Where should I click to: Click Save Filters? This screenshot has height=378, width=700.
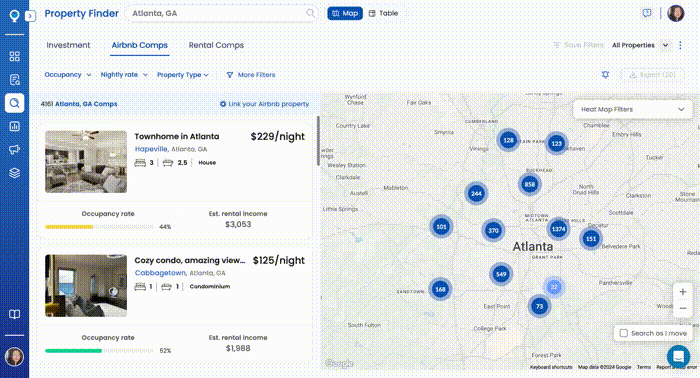[x=579, y=45]
